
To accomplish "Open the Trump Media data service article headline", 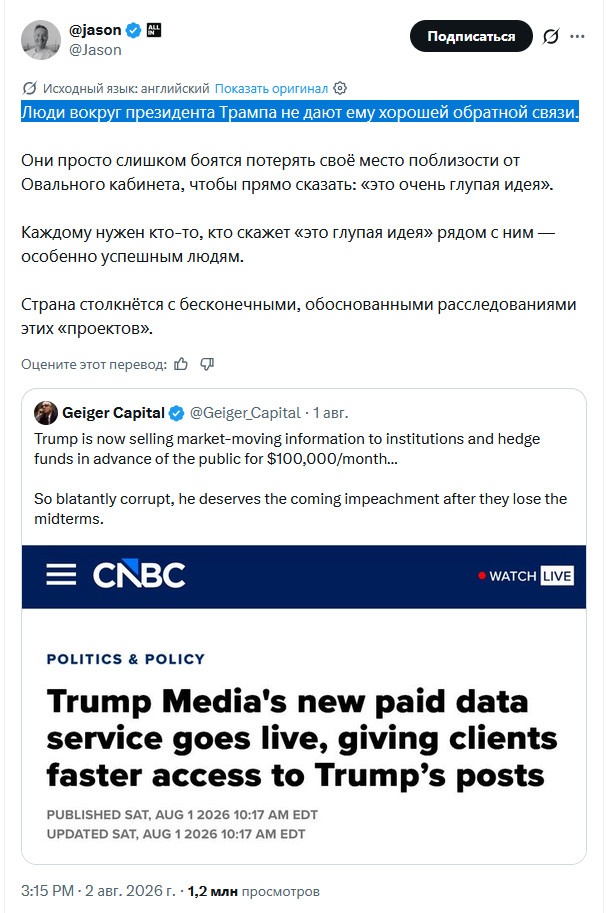I will (302, 738).
